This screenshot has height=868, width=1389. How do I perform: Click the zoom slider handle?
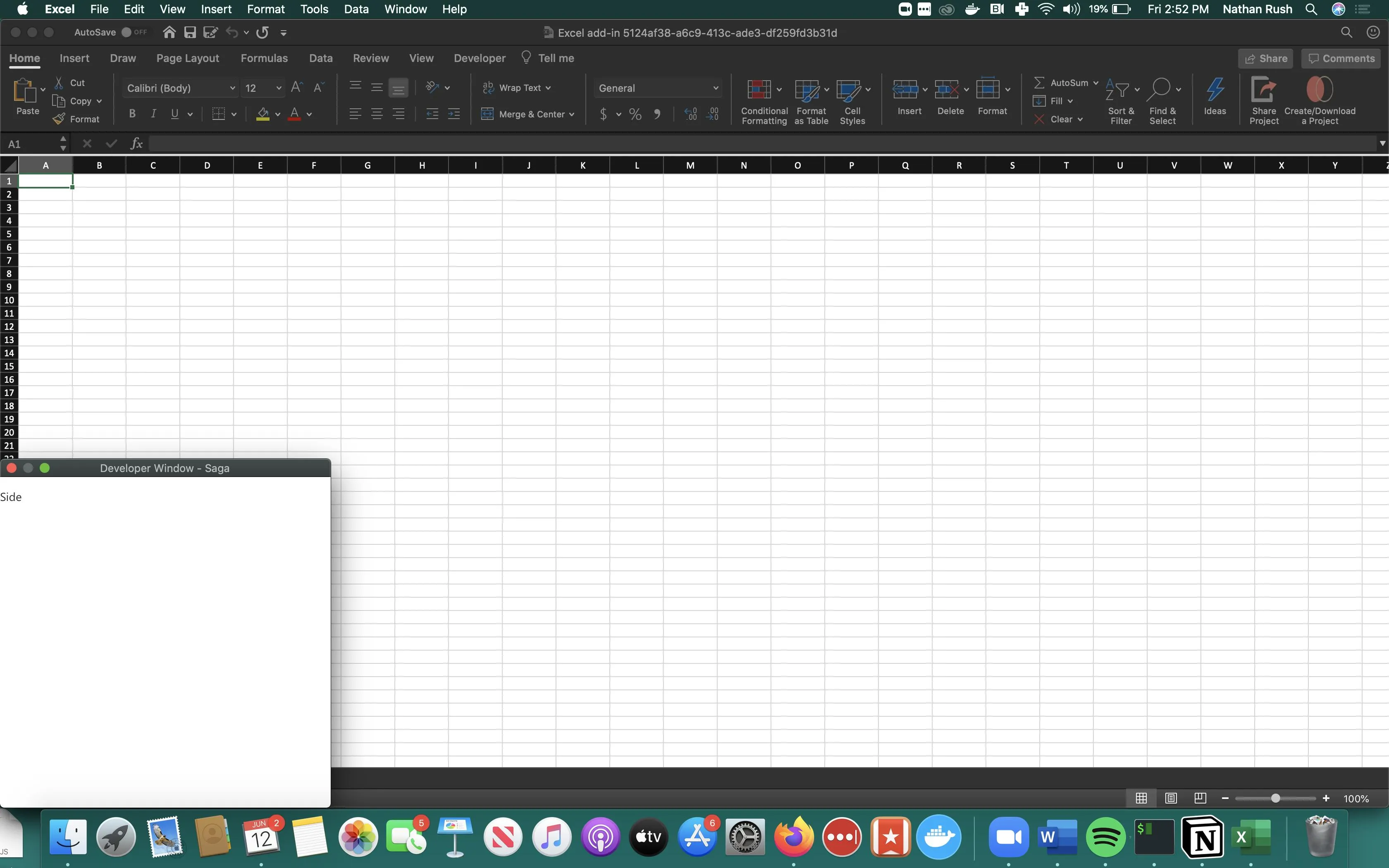[x=1275, y=798]
